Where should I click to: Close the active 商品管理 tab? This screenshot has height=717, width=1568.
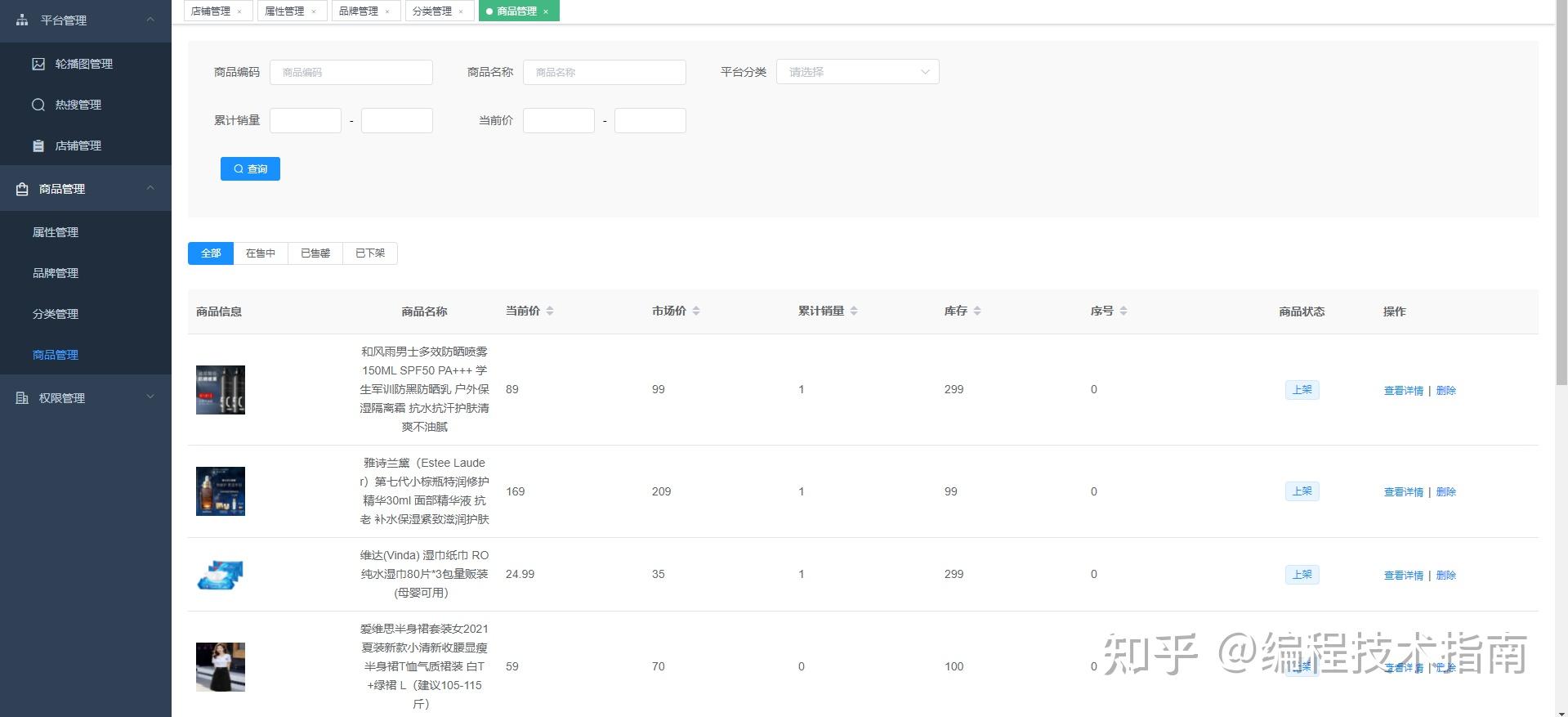pyautogui.click(x=546, y=11)
